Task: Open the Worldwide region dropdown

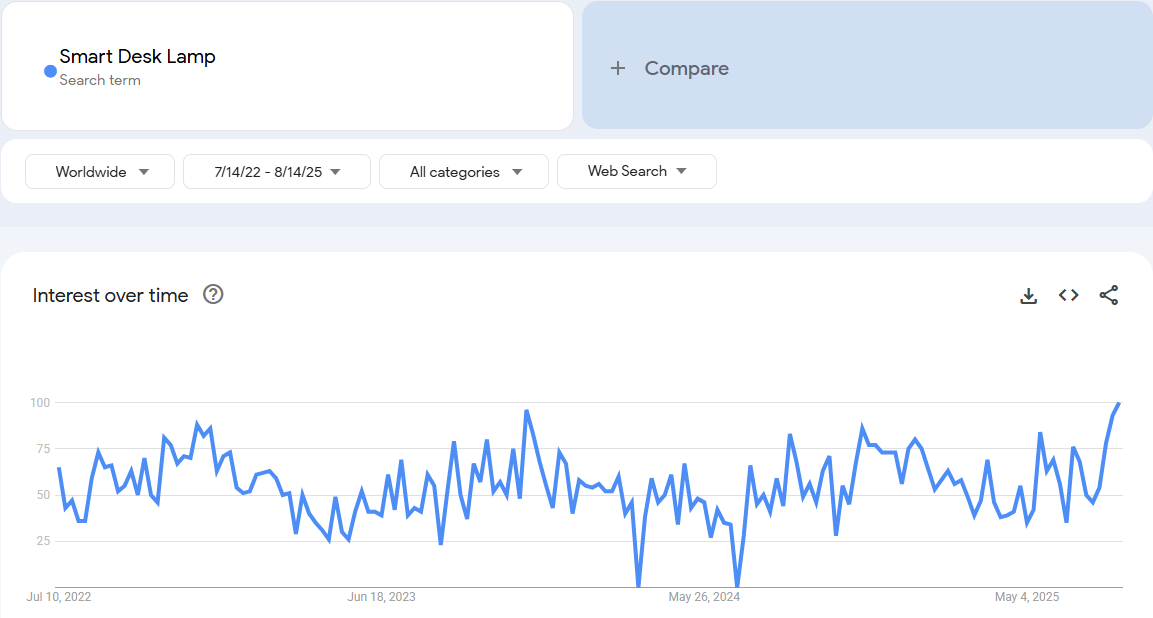Action: 100,172
